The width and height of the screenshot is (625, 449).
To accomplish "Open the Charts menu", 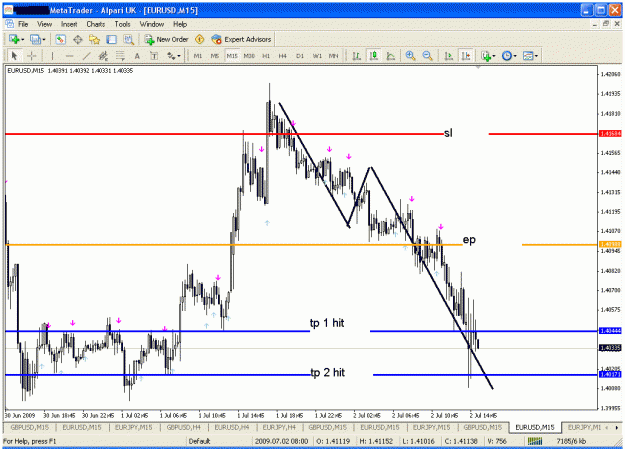I will 96,24.
